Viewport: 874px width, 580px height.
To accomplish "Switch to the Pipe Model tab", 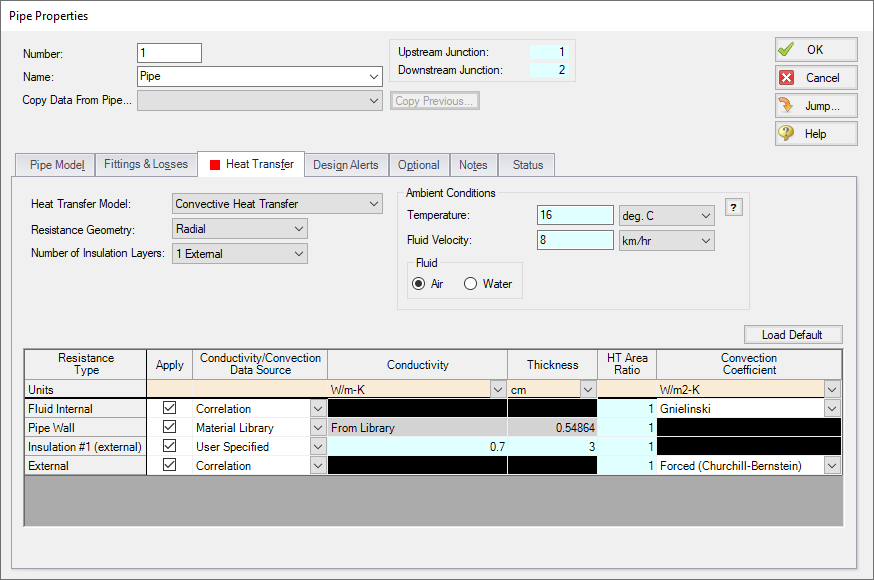I will click(x=56, y=164).
